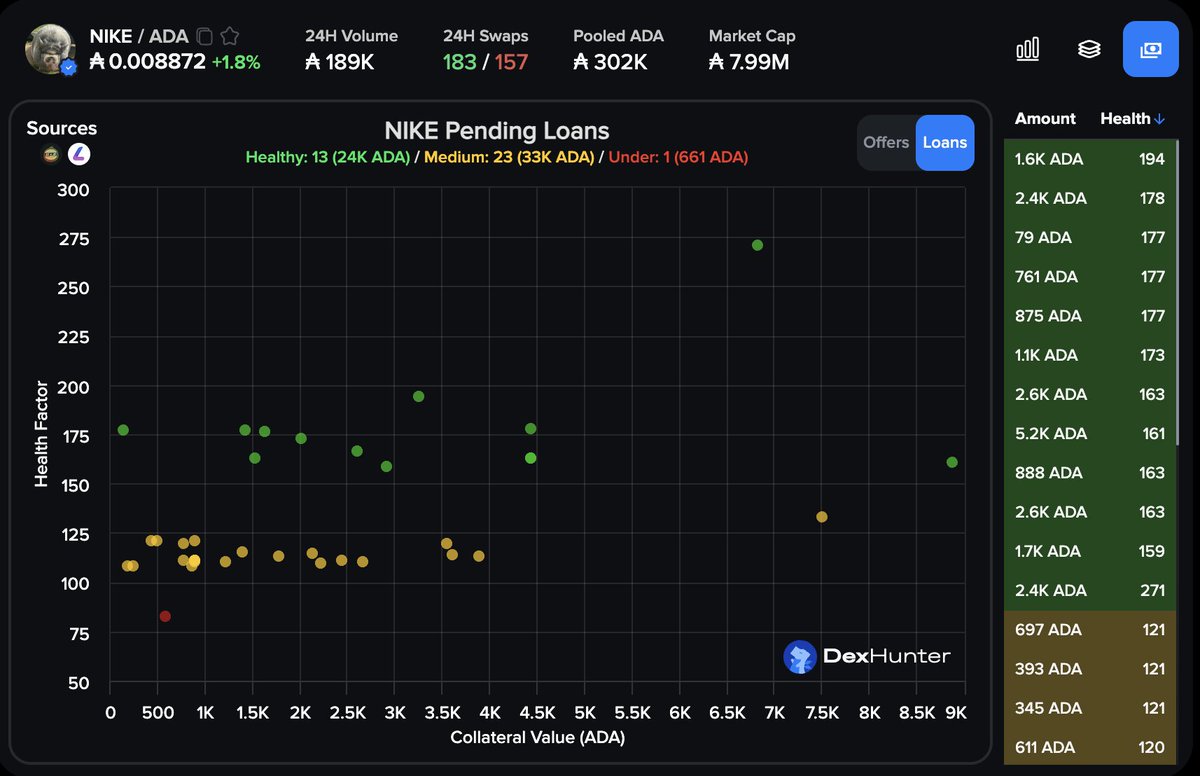This screenshot has height=776, width=1200.
Task: Add NIKE to favorites with the star icon
Action: click(230, 36)
